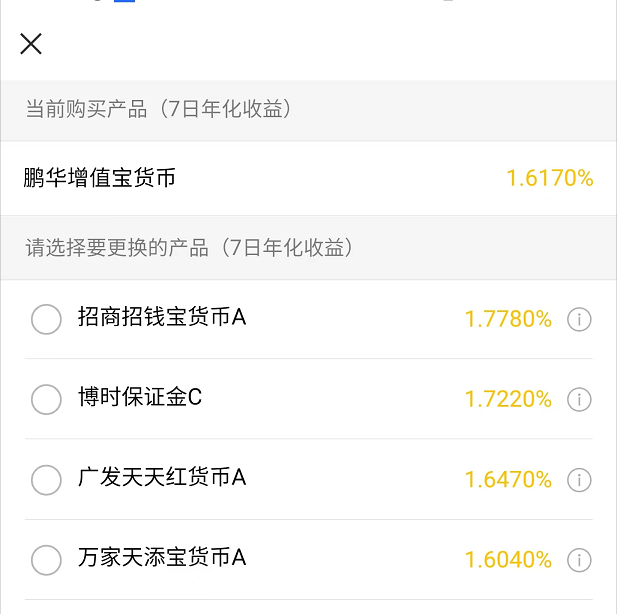Screen dimensions: 617x614
Task: Pick the 万家天添宝货币A radio option
Action: [47, 559]
